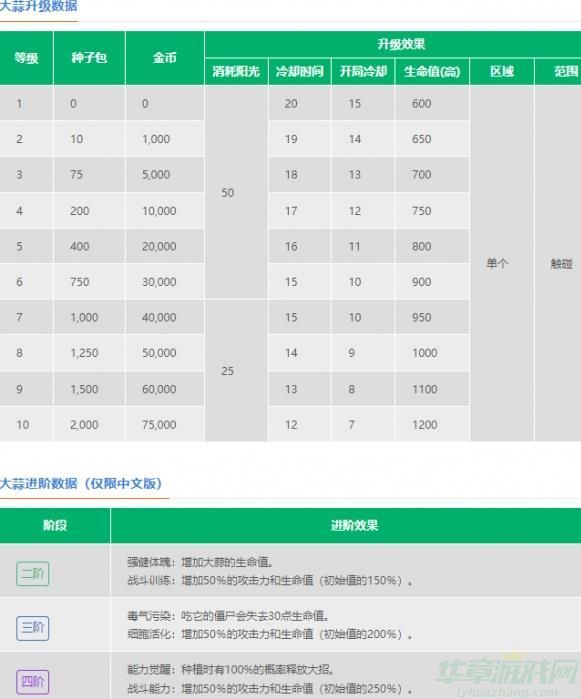The width and height of the screenshot is (581, 699).
Task: Click the seed packet value 750
Action: [x=80, y=282]
